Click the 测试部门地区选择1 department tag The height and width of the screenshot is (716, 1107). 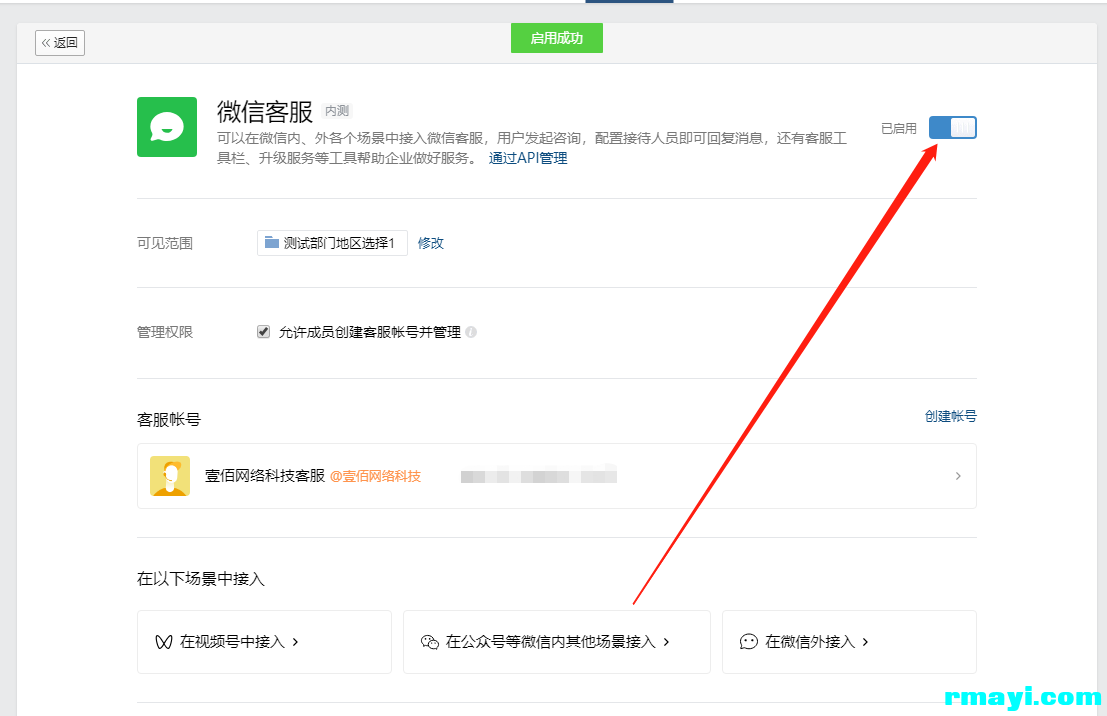click(332, 243)
